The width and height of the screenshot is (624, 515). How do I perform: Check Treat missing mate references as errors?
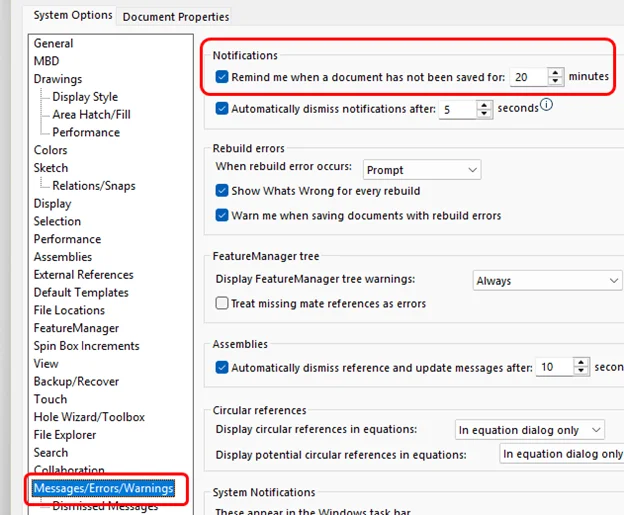tap(222, 303)
